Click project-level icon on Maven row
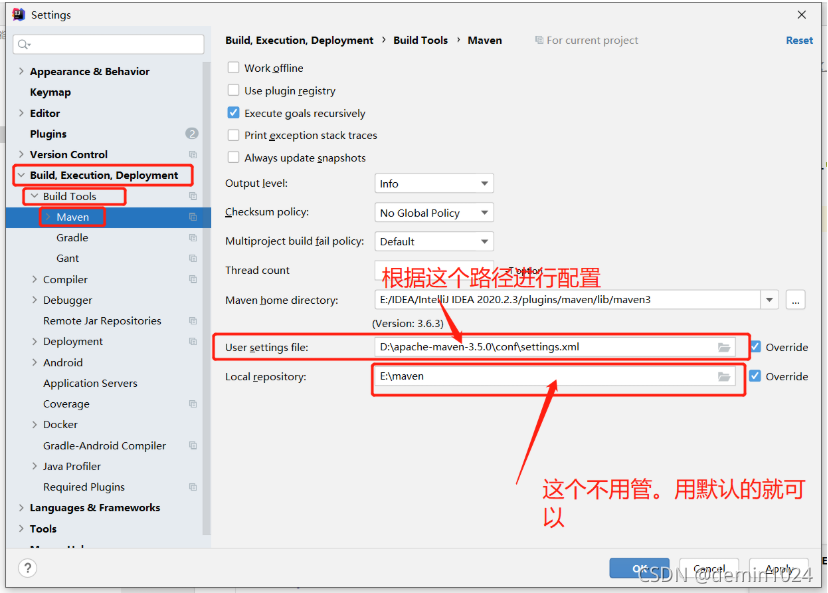This screenshot has height=593, width=828. coord(193,217)
